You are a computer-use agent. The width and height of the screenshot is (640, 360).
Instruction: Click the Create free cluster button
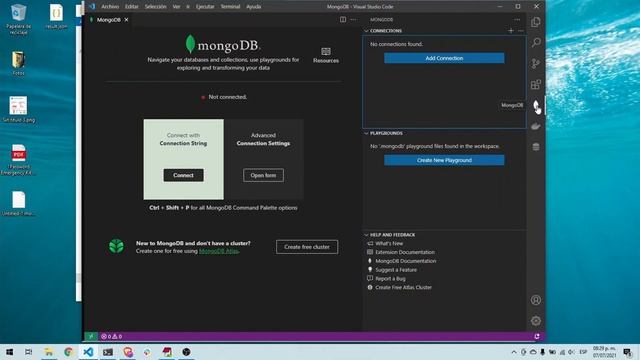pos(307,247)
